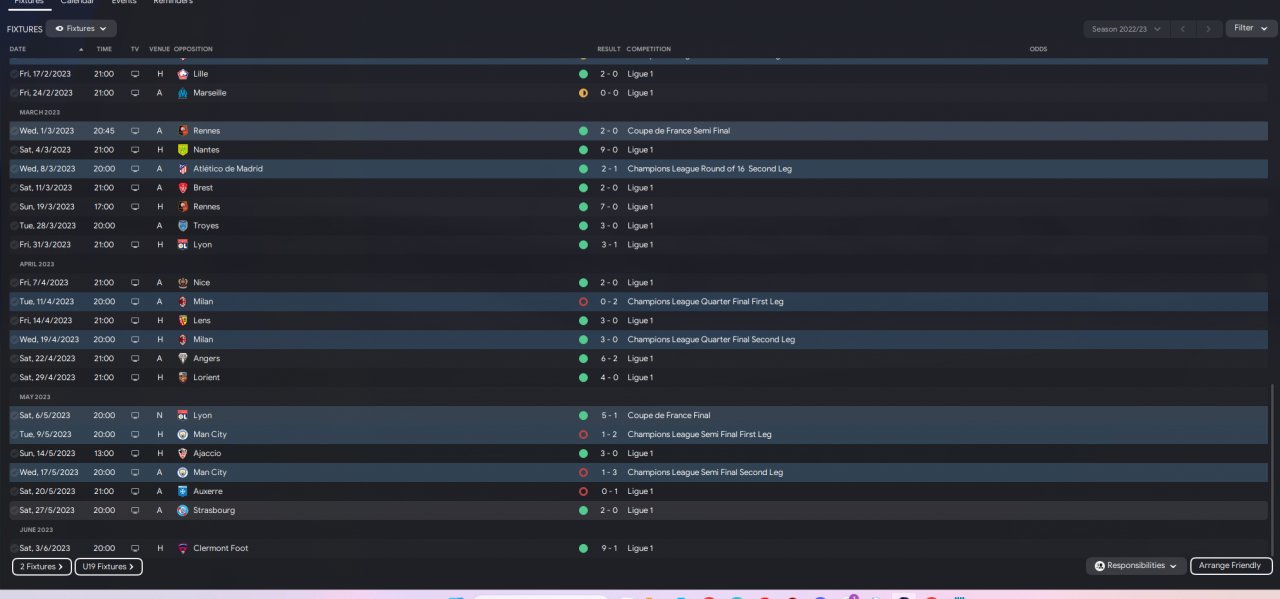The image size is (1280, 599).
Task: Click the Arrange Friendly button
Action: [x=1231, y=566]
